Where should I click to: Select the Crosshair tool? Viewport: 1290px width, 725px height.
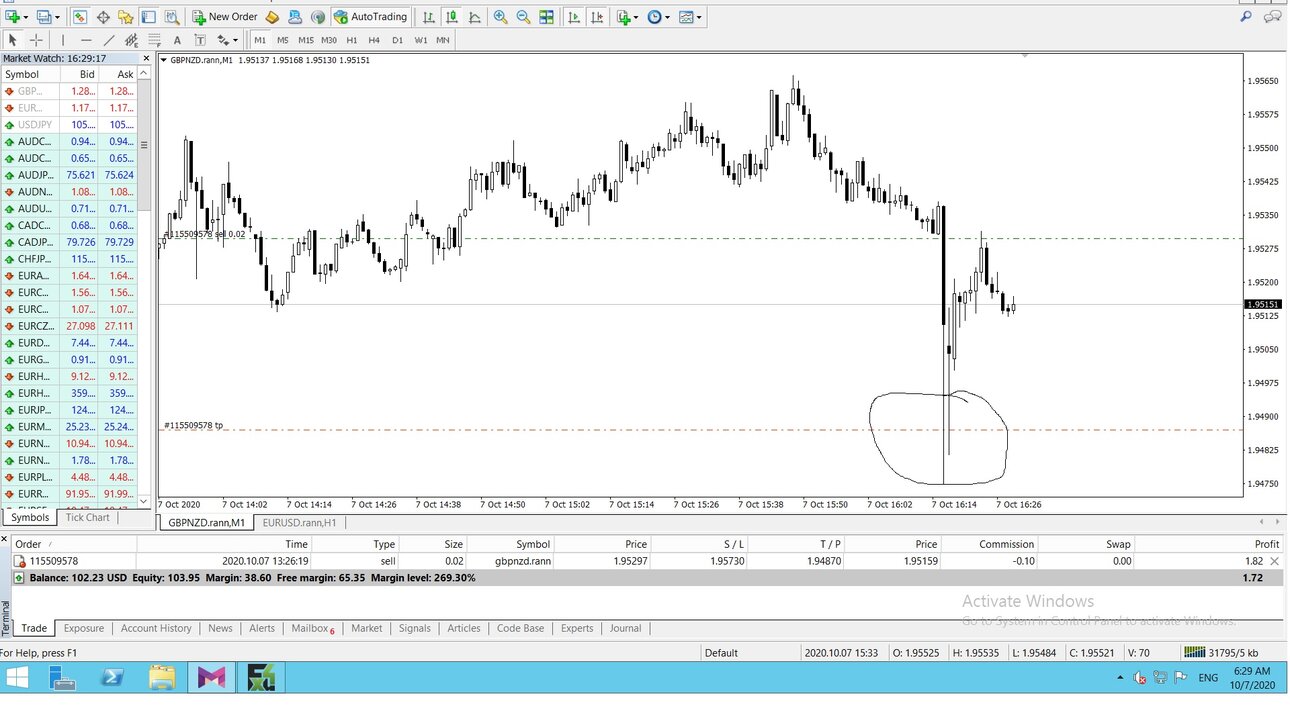point(36,40)
